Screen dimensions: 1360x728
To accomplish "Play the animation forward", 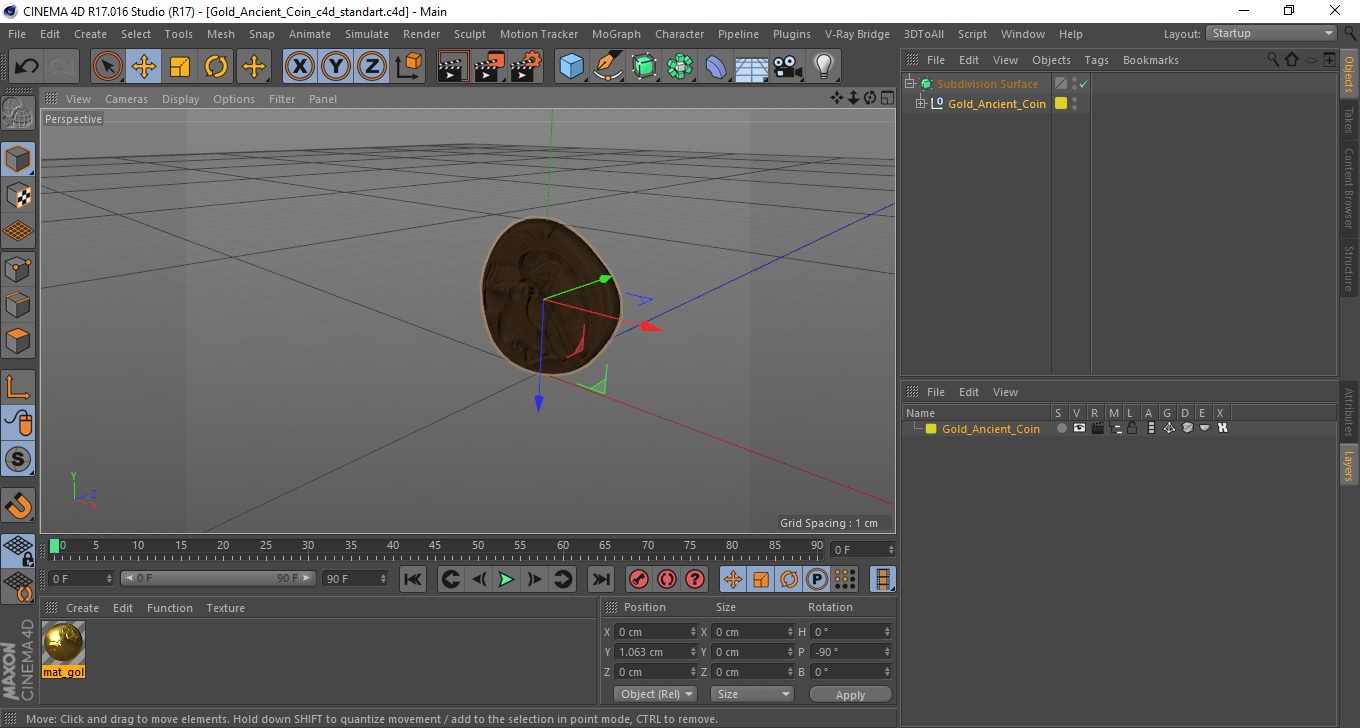I will pyautogui.click(x=507, y=579).
